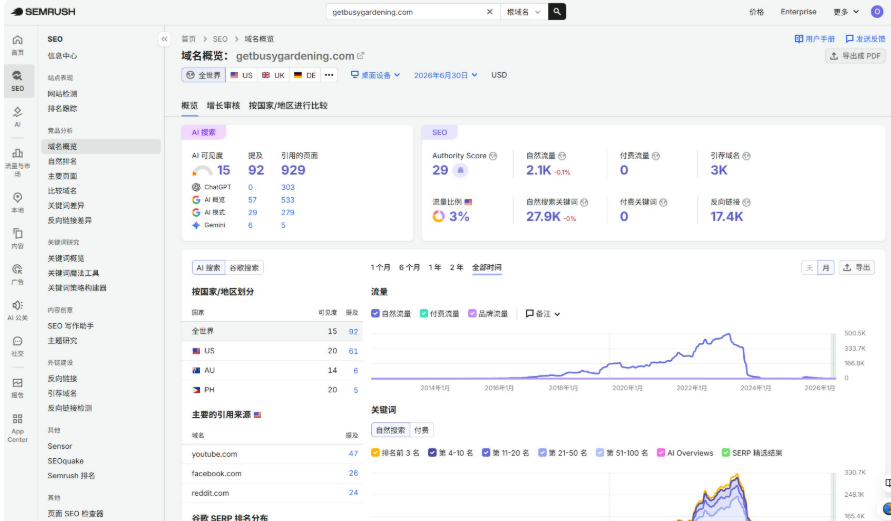Open the User Manual link
This screenshot has width=891, height=521.
815,39
